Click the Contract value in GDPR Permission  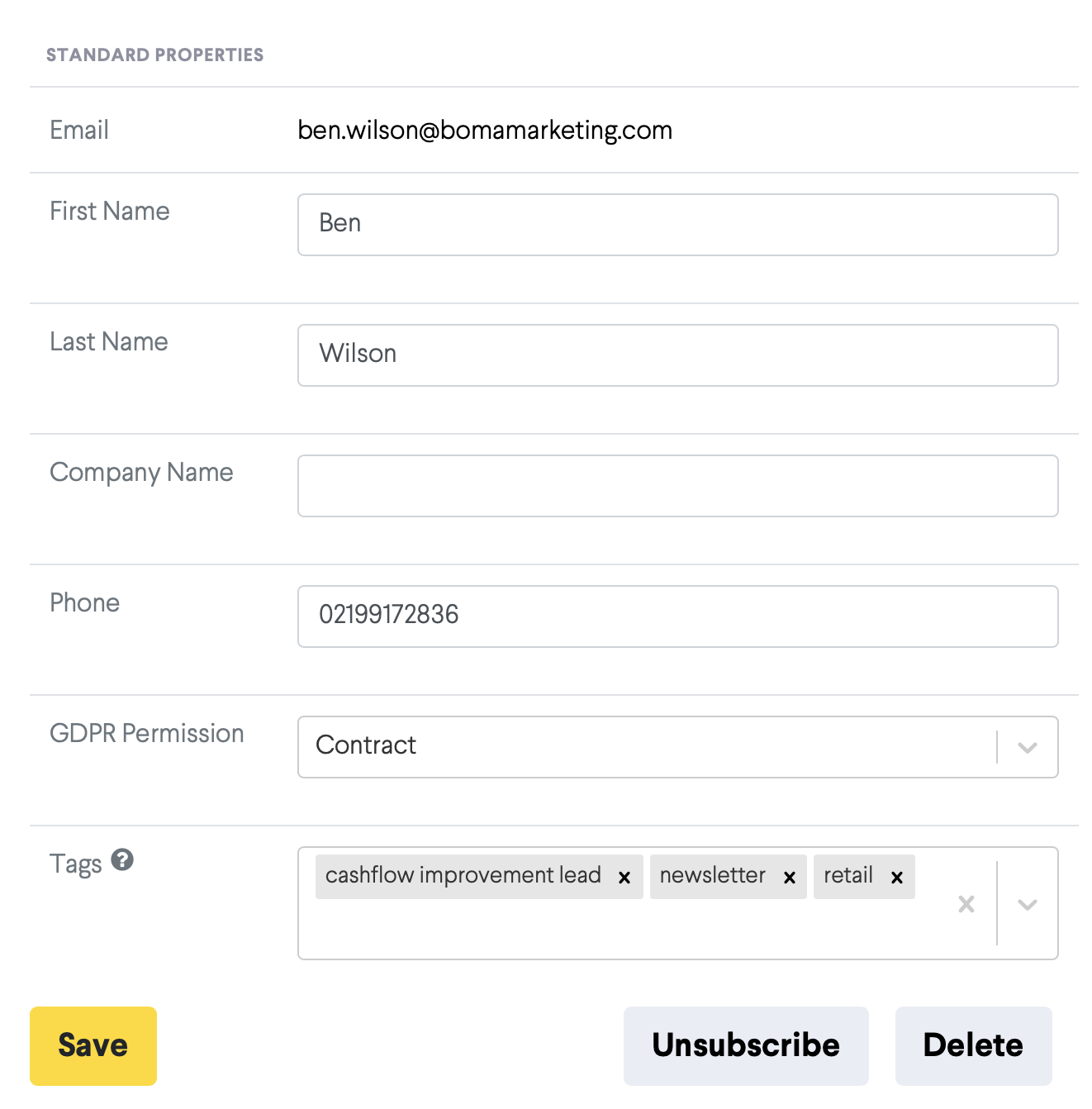pos(366,745)
